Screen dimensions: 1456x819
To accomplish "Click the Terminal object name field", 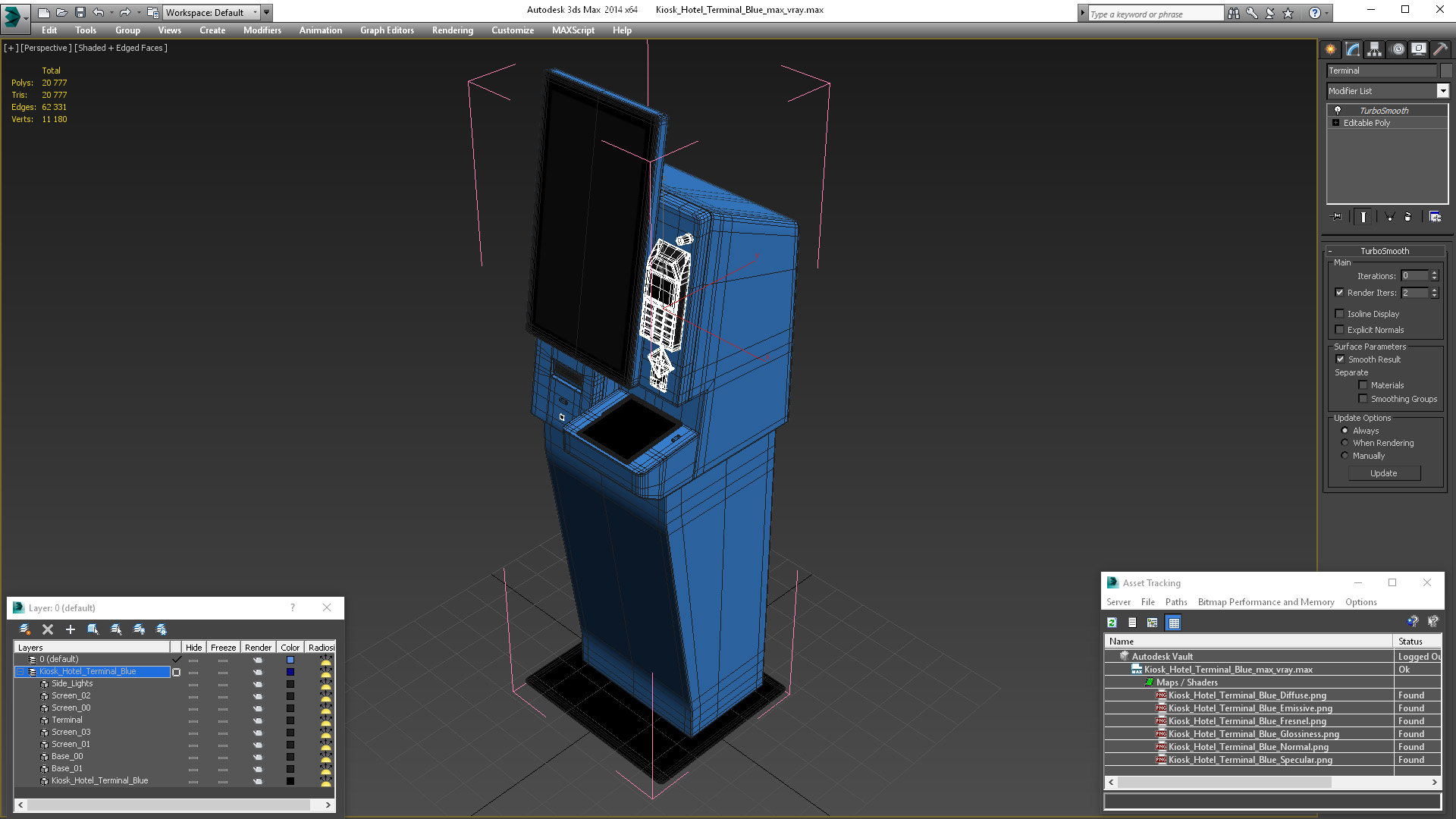I will pos(1381,71).
